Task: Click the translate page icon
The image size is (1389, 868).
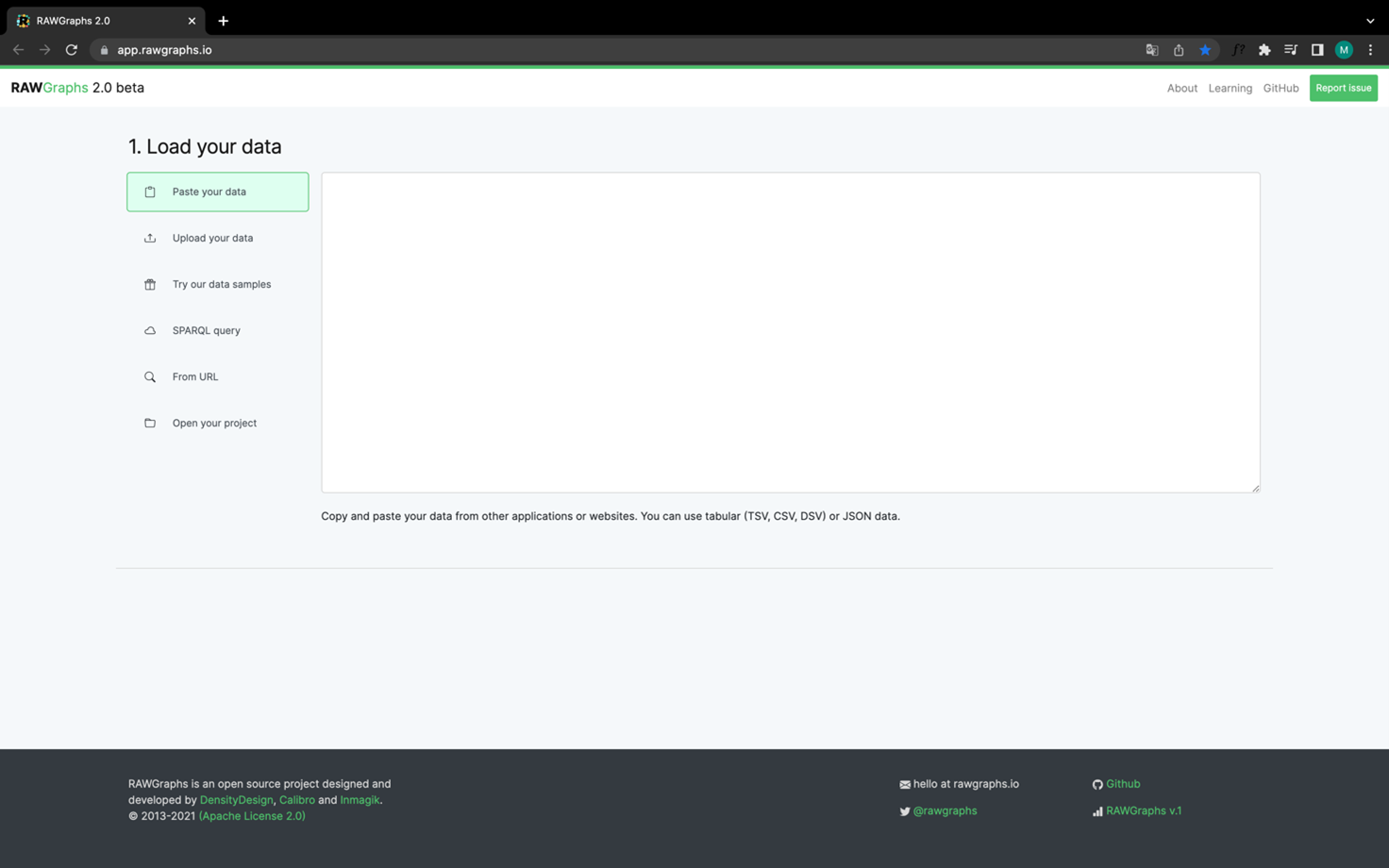Action: coord(1152,50)
